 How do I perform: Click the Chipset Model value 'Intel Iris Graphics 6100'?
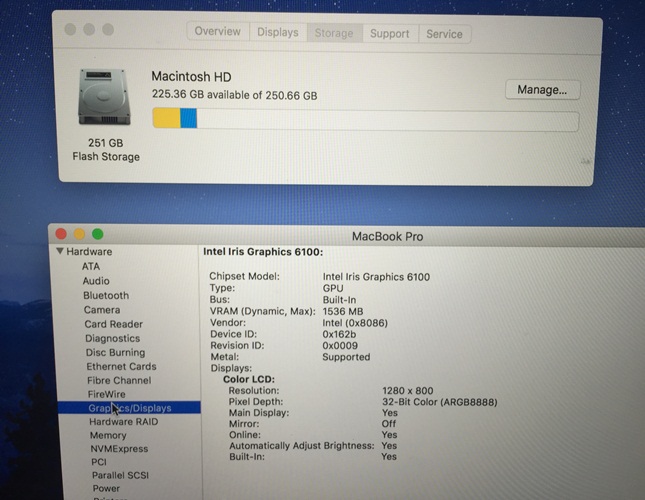click(376, 277)
